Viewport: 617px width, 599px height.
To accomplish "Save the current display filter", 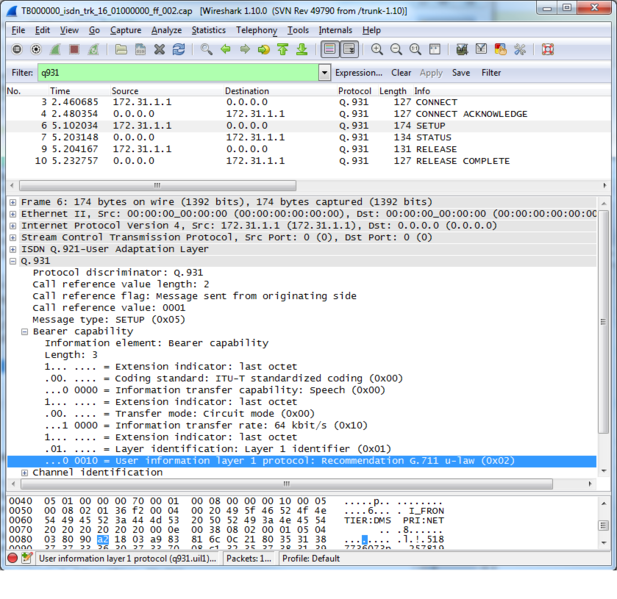I will pyautogui.click(x=461, y=73).
